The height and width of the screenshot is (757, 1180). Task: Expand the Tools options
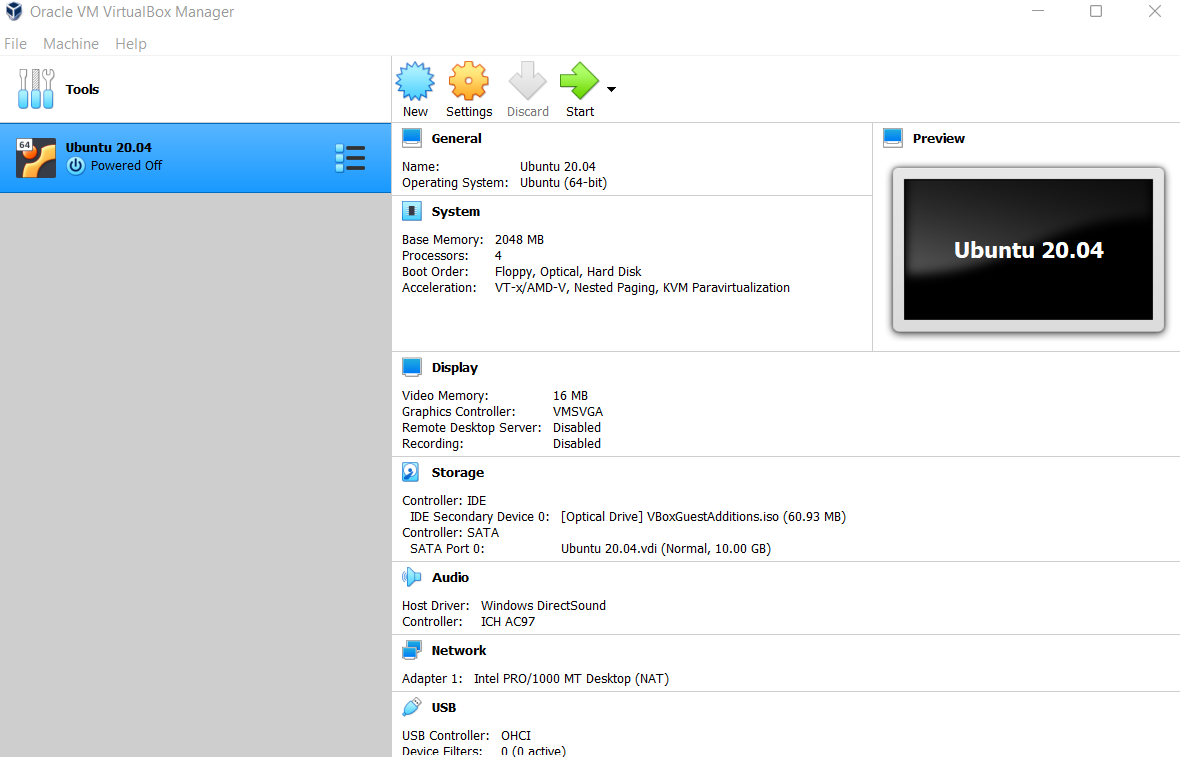pos(60,89)
